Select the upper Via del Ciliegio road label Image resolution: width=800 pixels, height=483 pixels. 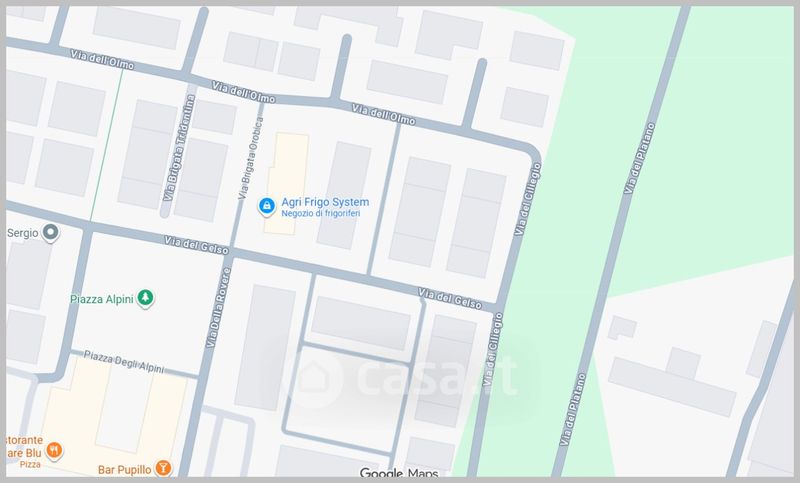point(528,199)
